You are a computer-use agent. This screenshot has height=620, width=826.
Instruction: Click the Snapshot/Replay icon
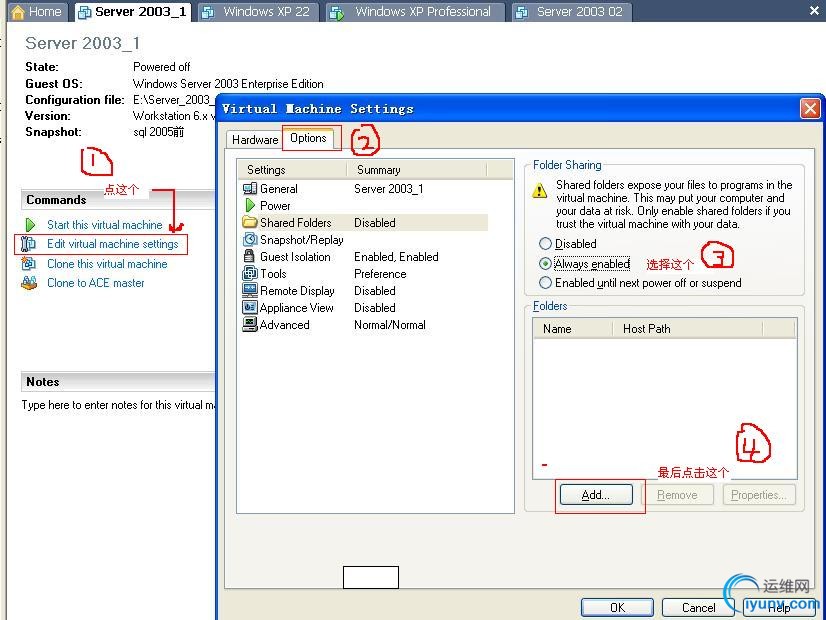point(250,240)
